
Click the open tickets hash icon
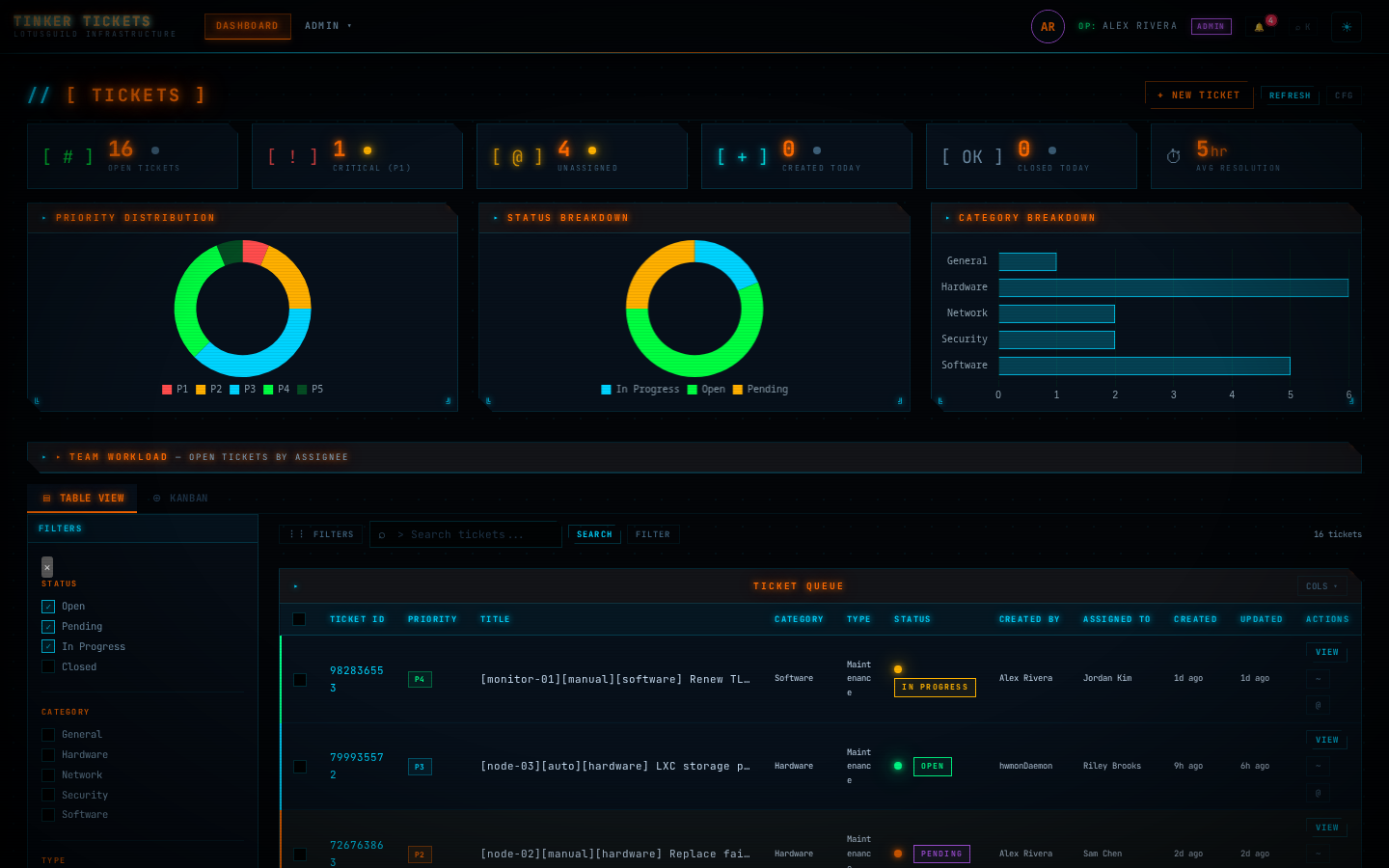pos(68,156)
